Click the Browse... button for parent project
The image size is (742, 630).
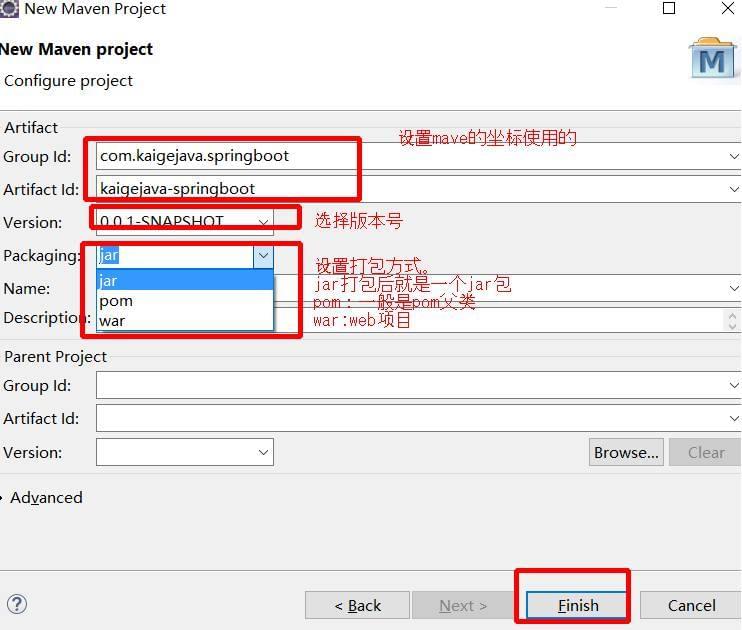click(626, 452)
